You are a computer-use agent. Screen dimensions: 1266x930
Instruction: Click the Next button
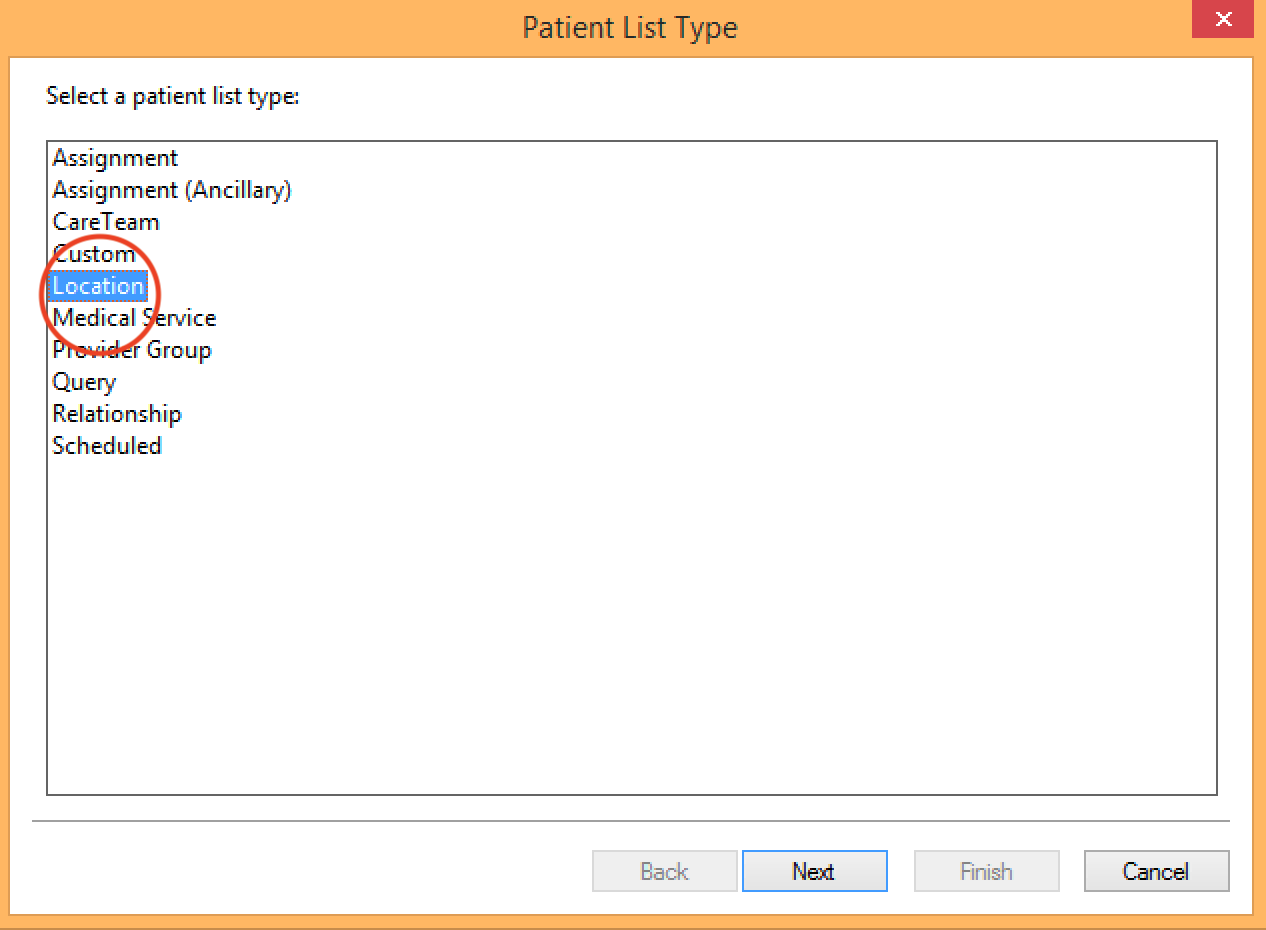[814, 871]
